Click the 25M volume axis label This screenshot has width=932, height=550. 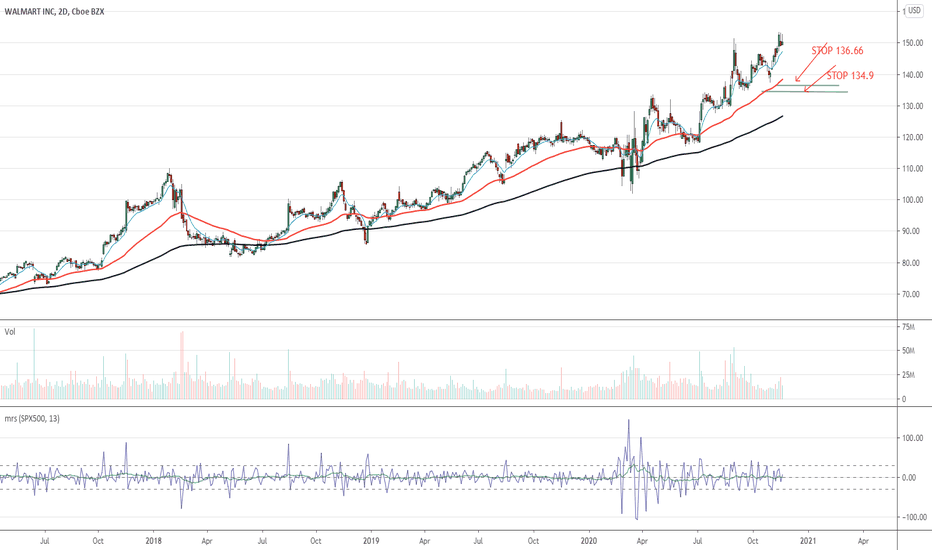coord(908,375)
